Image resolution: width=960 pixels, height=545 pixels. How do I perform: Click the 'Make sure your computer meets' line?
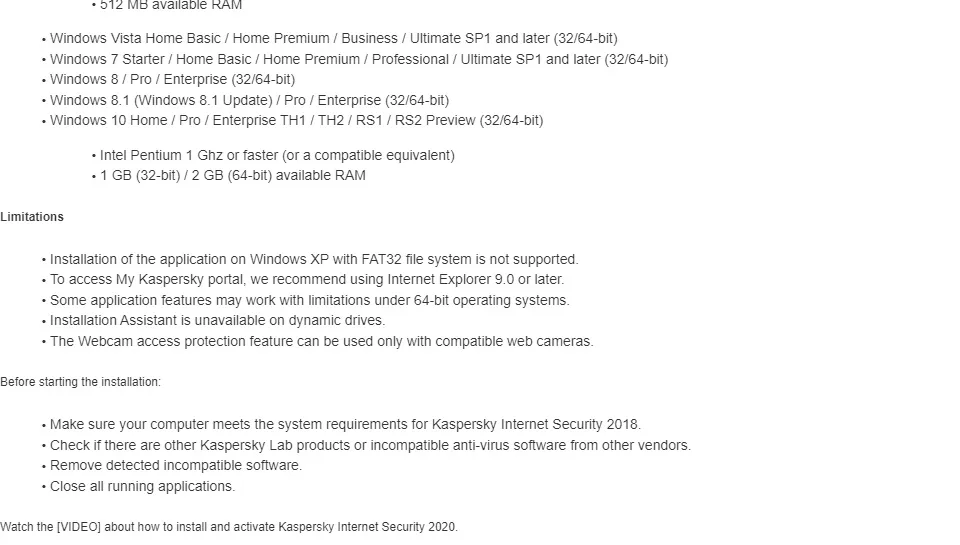click(345, 425)
